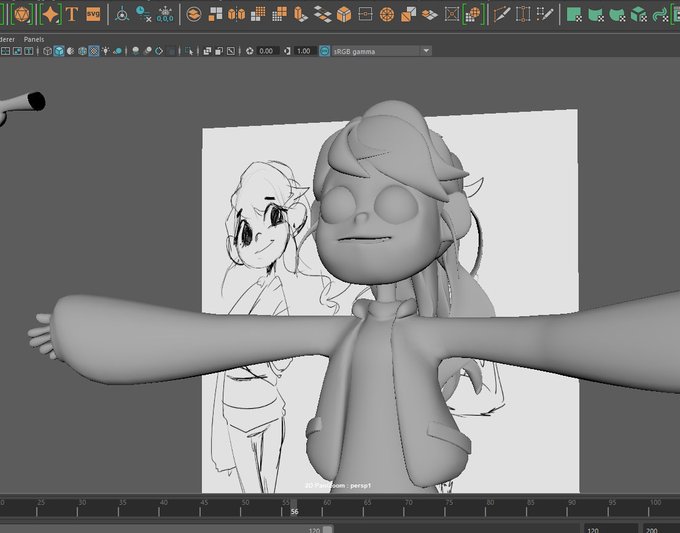
Task: Click the Merge to Center circular icon
Action: 386,14
